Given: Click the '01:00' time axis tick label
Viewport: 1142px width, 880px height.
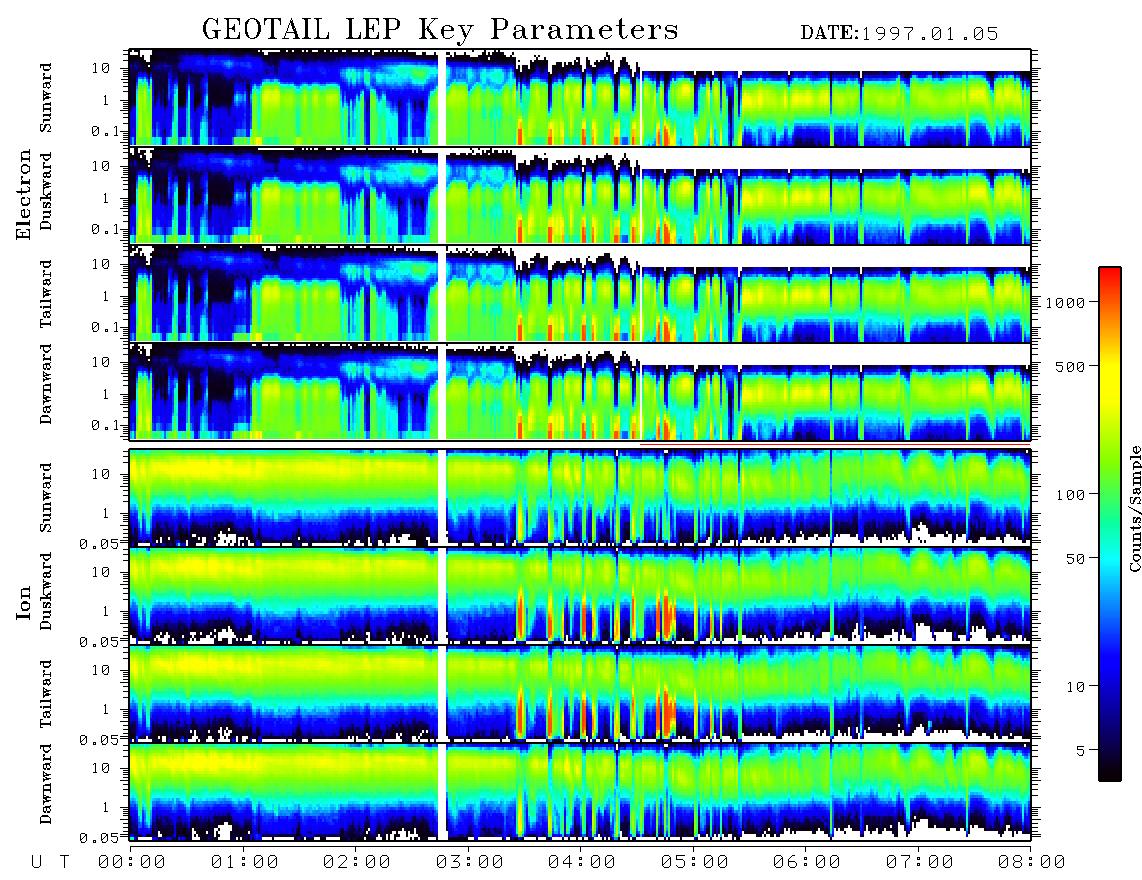Looking at the screenshot, I should 245,863.
